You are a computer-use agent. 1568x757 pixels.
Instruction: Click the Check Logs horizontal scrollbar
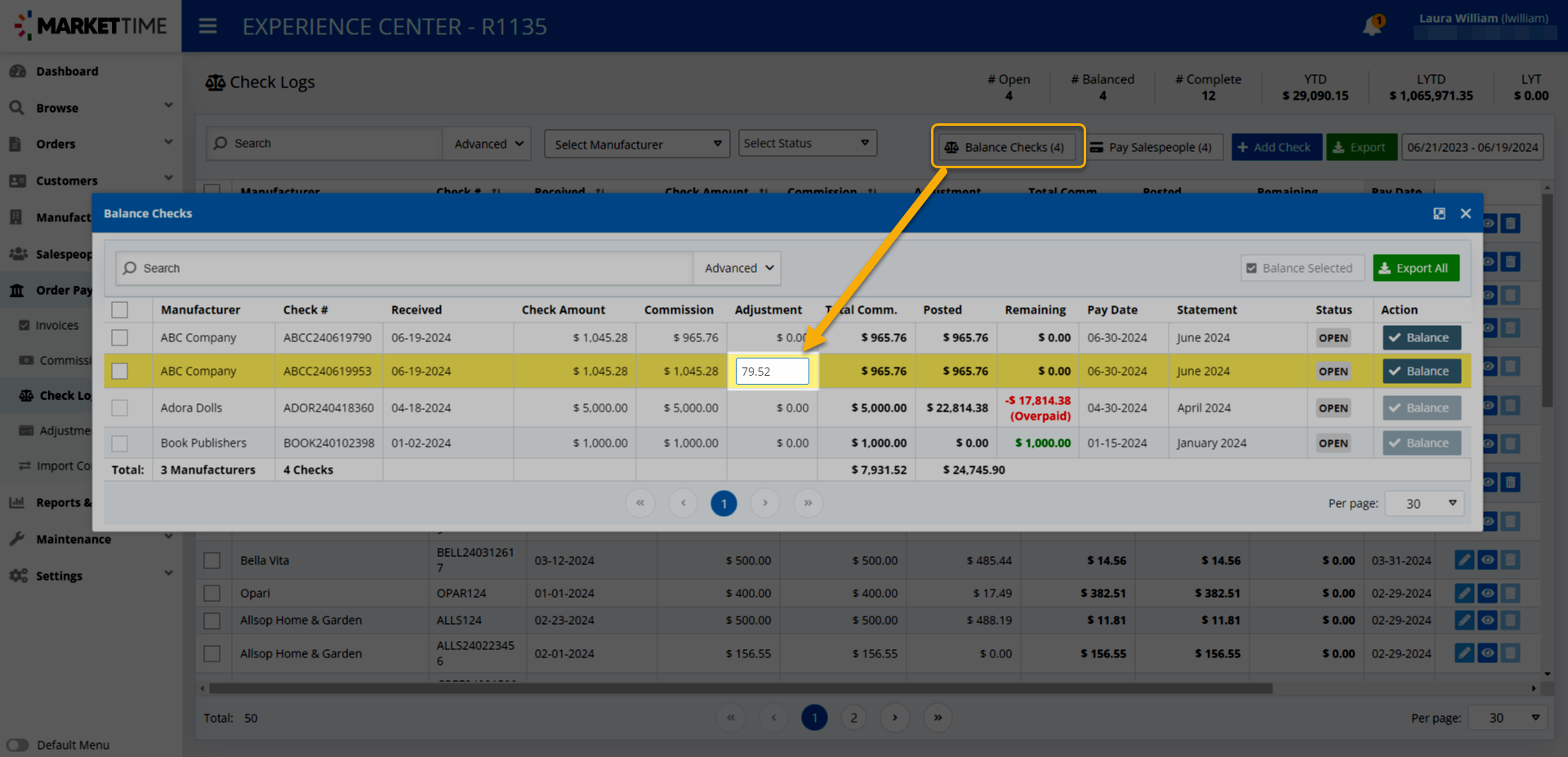pyautogui.click(x=741, y=688)
